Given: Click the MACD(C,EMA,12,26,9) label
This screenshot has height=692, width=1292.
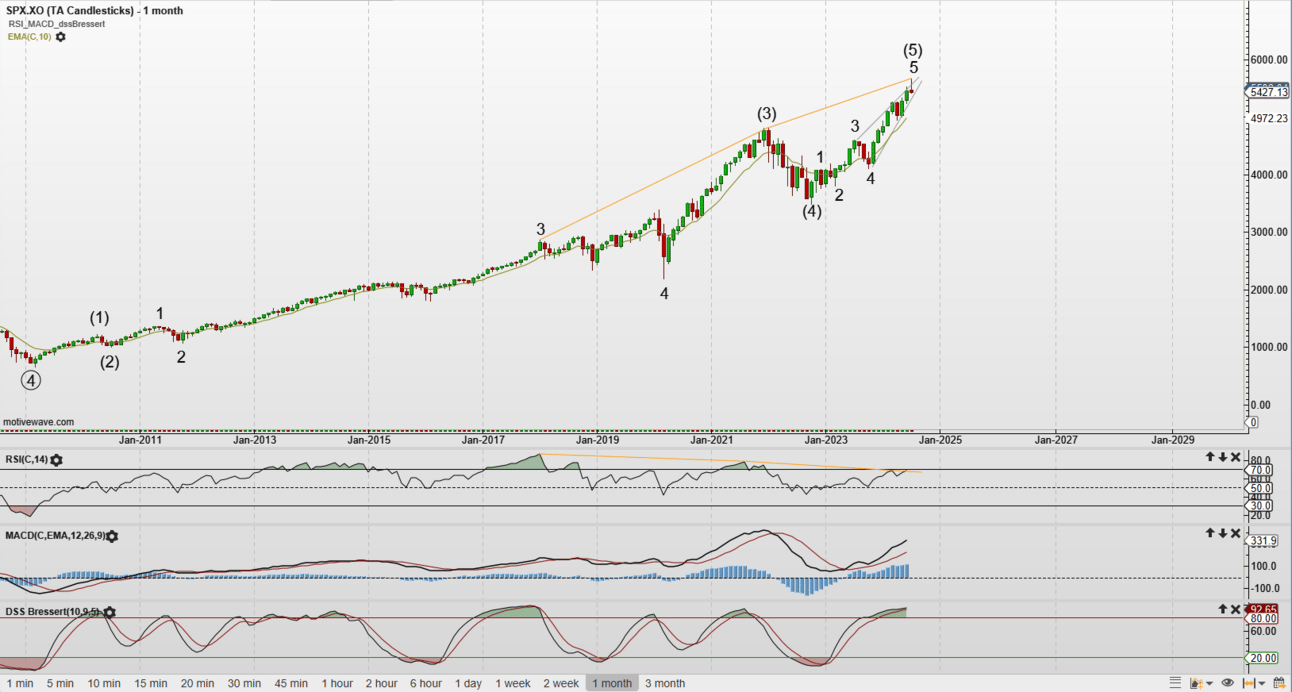Looking at the screenshot, I should pos(55,537).
